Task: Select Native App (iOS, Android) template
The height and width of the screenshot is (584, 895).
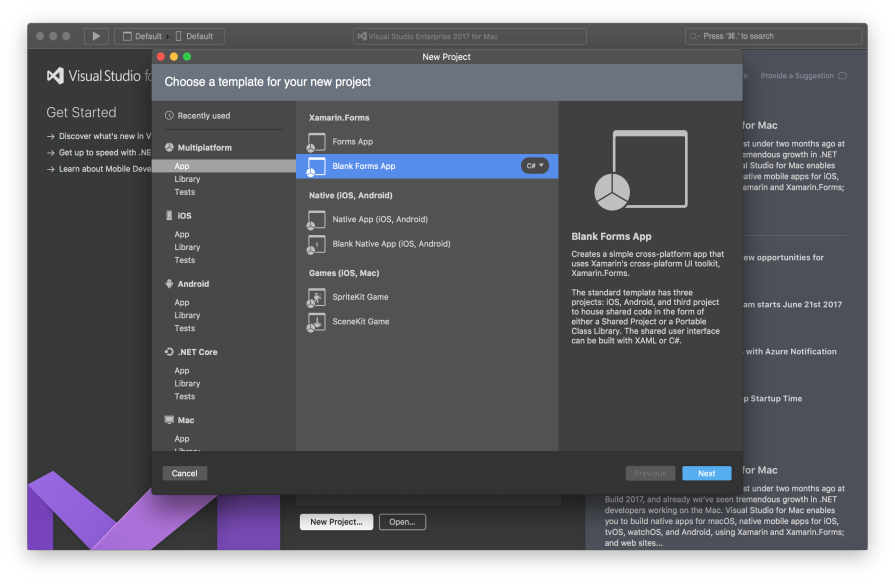Action: [x=427, y=219]
